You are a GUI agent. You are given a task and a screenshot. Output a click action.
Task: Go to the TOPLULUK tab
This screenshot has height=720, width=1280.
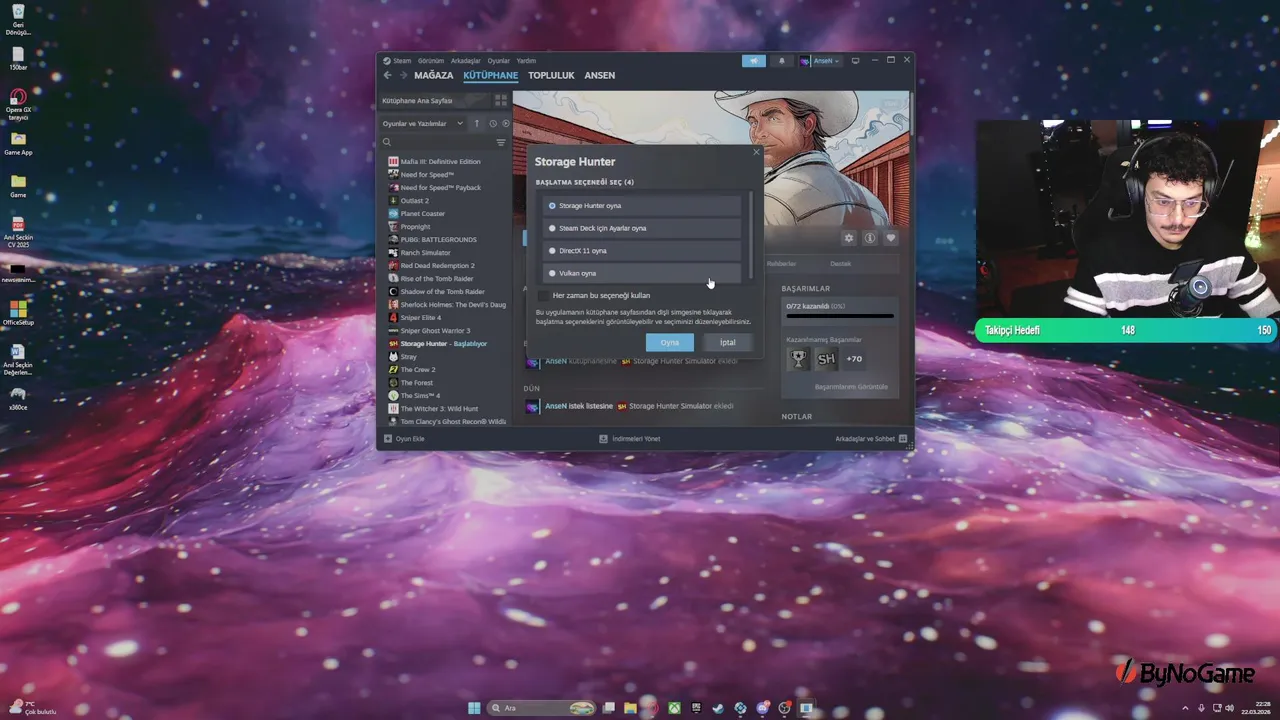click(551, 75)
